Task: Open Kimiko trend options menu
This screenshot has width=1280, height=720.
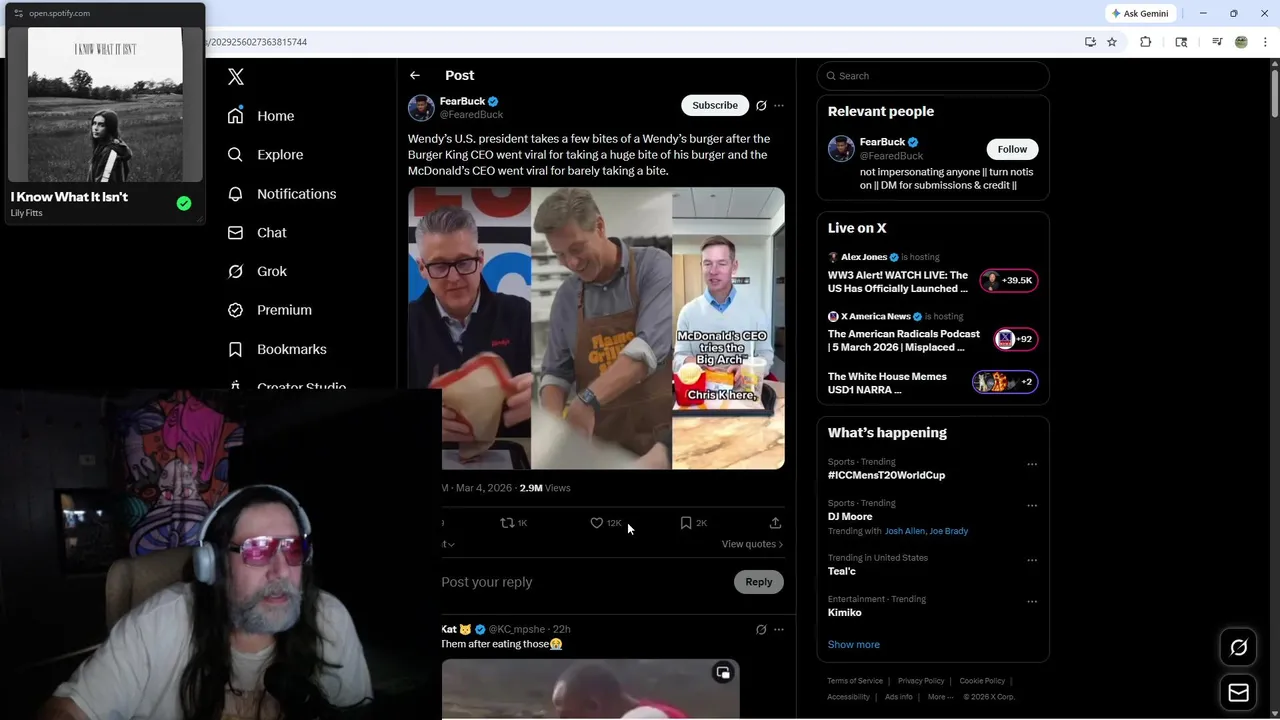Action: coord(1032,602)
